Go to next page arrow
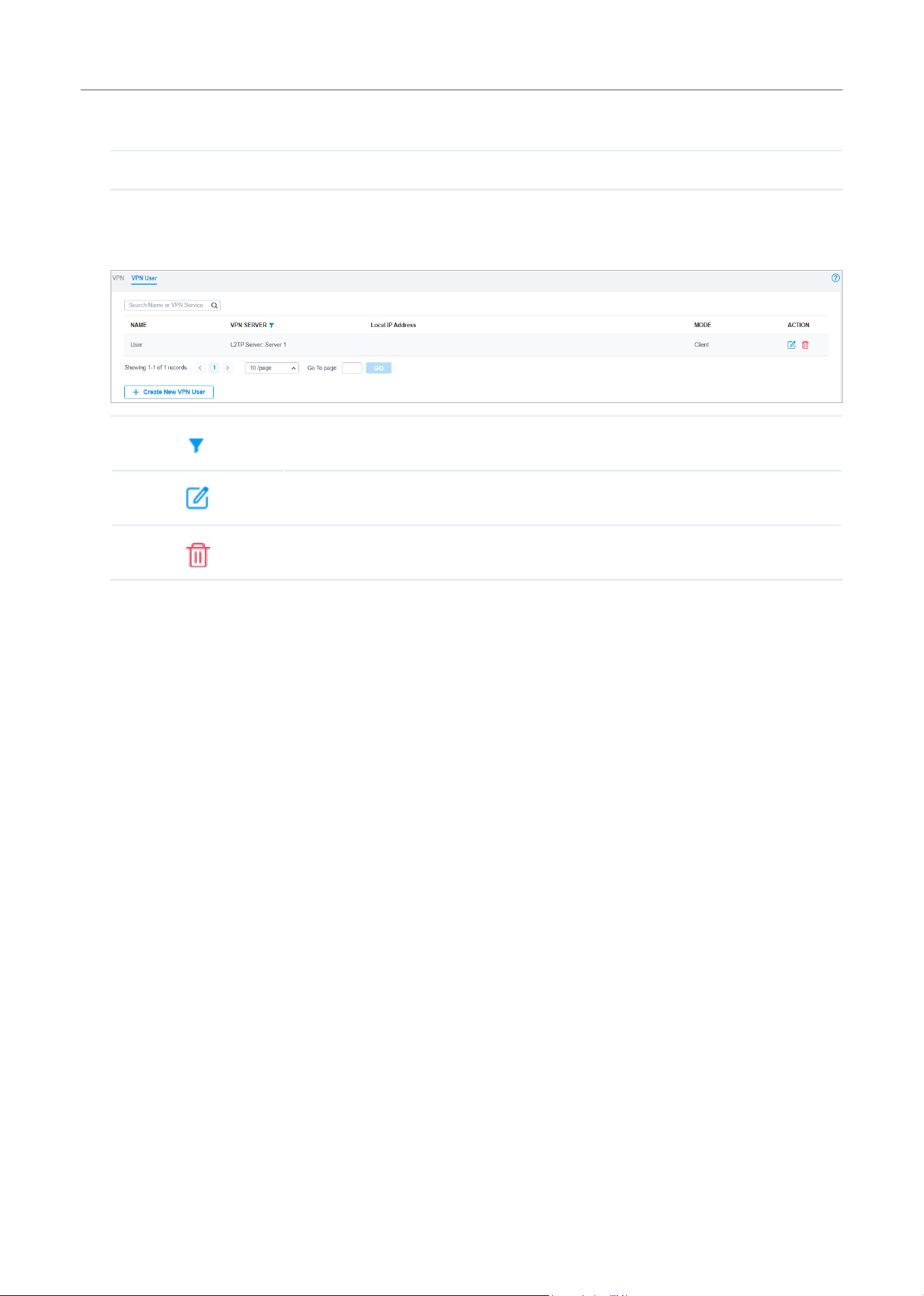The image size is (924, 1296). tap(227, 368)
